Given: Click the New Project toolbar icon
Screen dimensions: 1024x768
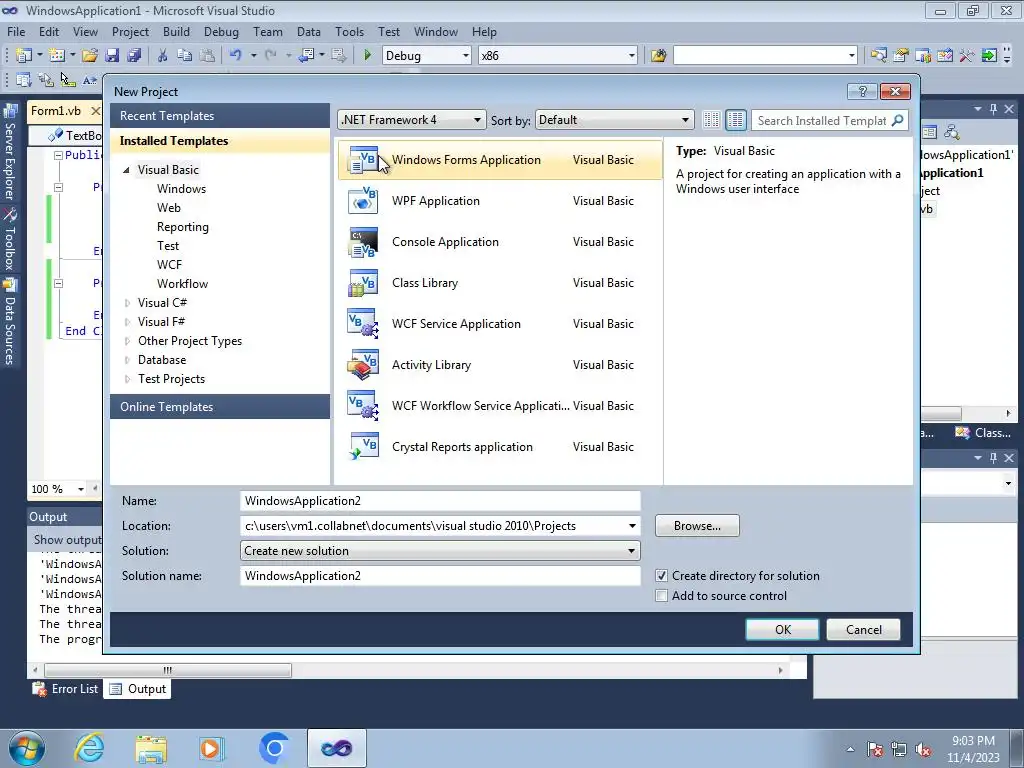Looking at the screenshot, I should (24, 56).
